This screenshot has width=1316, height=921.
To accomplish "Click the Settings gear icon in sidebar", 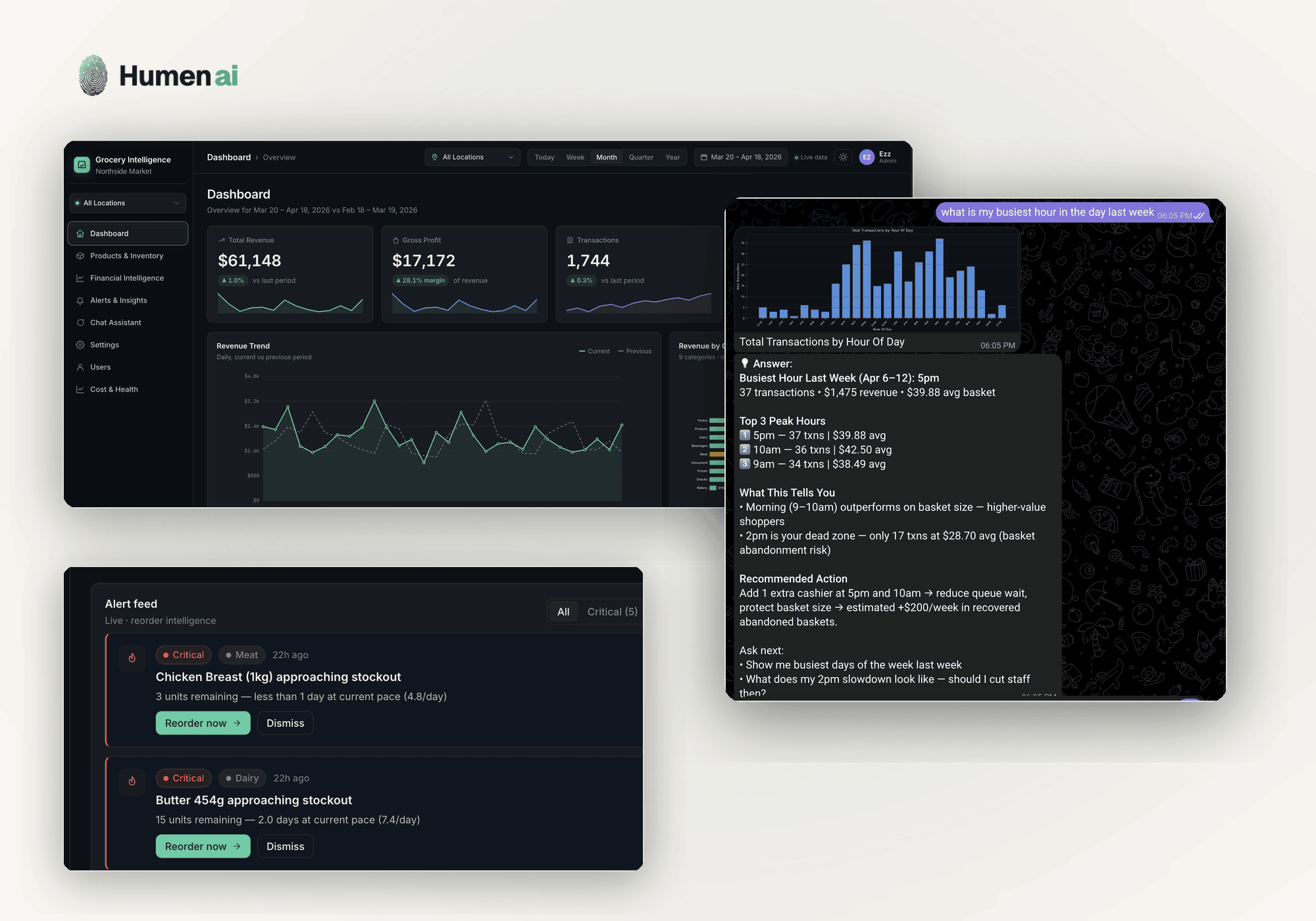I will coord(80,345).
